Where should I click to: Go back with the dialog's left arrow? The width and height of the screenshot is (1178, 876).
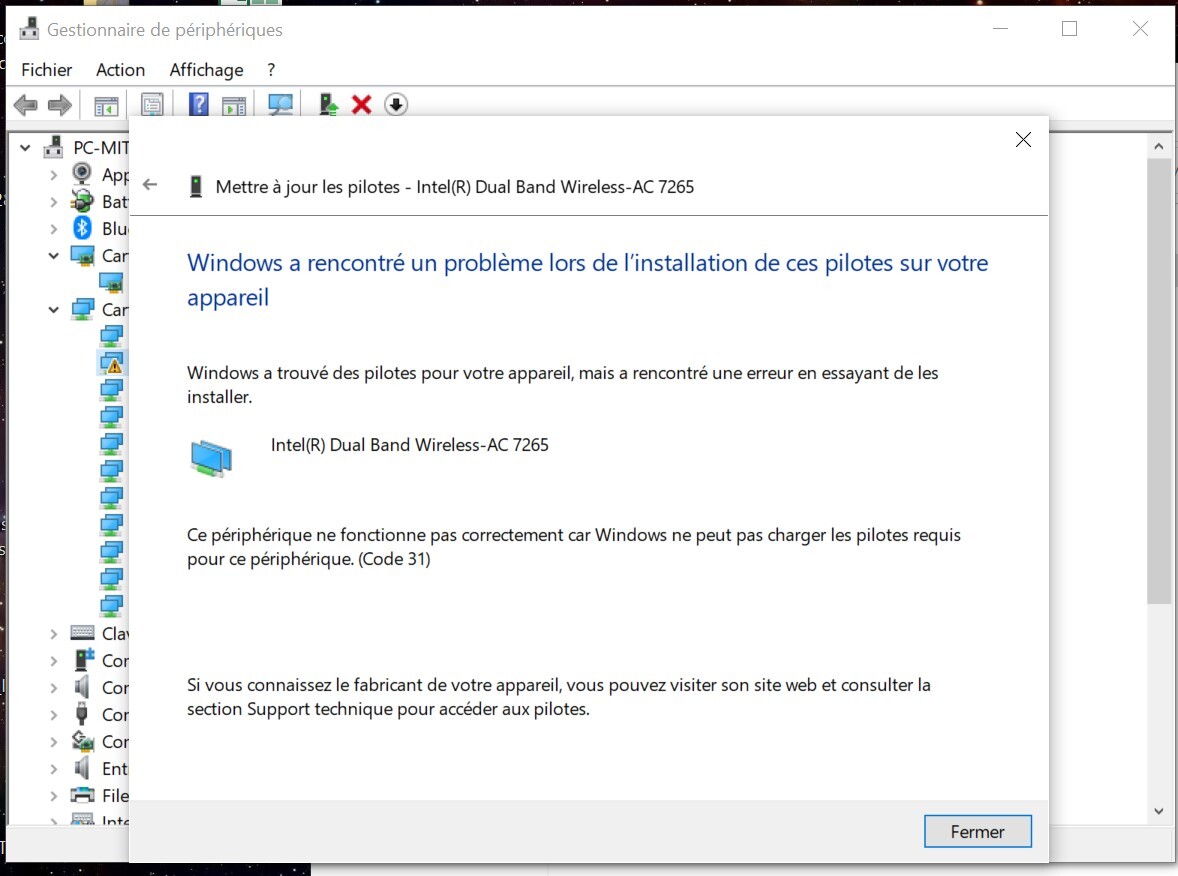pos(150,185)
